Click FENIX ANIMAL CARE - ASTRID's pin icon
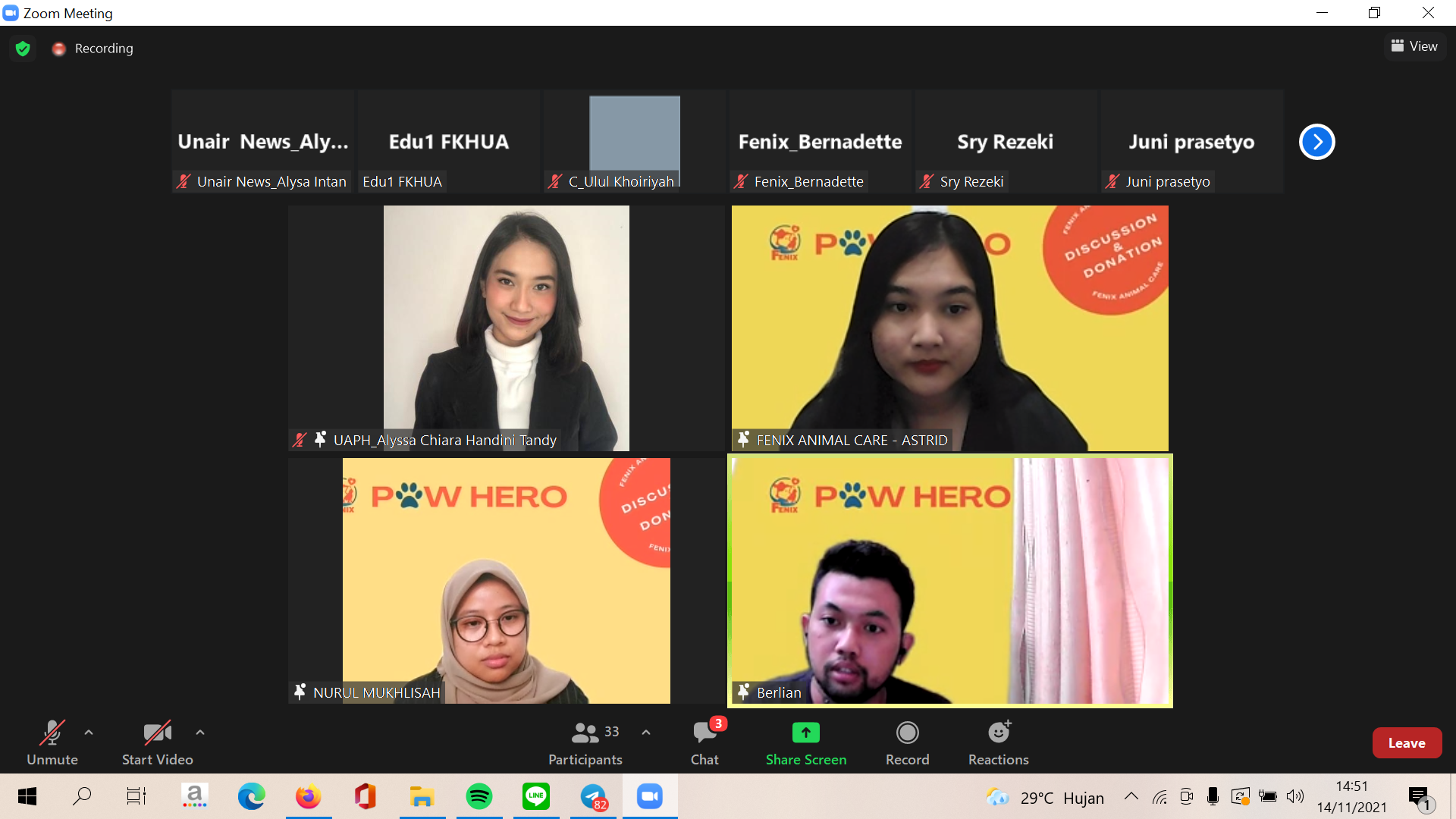This screenshot has width=1456, height=819. [743, 439]
